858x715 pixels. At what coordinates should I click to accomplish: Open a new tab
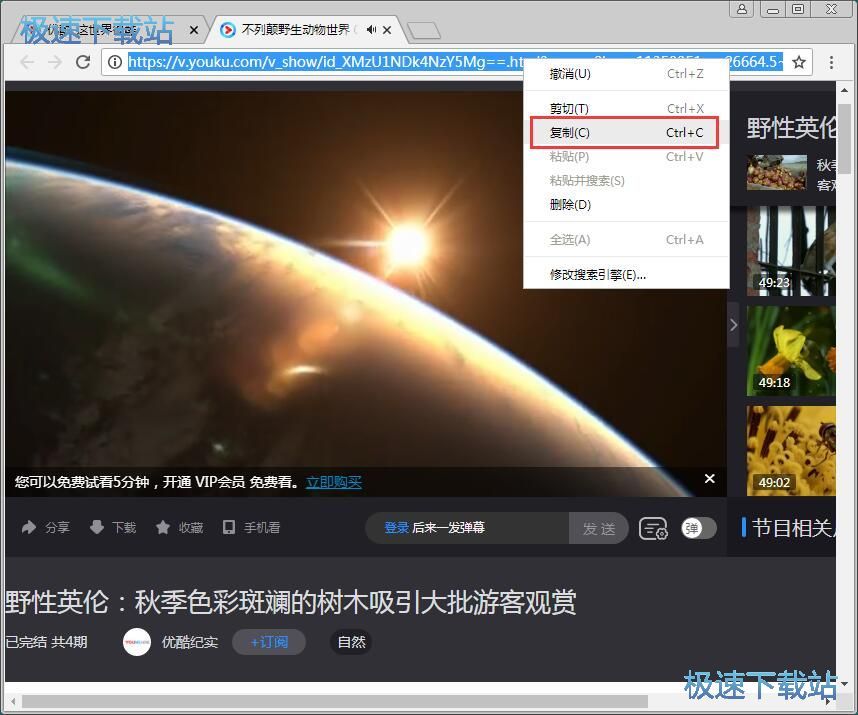pos(424,31)
